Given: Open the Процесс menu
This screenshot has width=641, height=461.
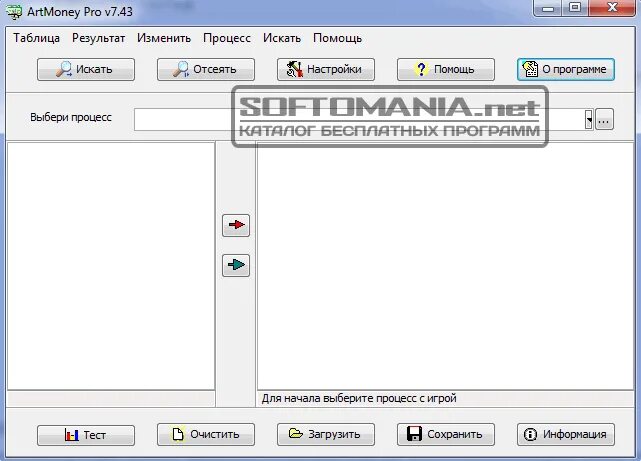Looking at the screenshot, I should tap(227, 38).
